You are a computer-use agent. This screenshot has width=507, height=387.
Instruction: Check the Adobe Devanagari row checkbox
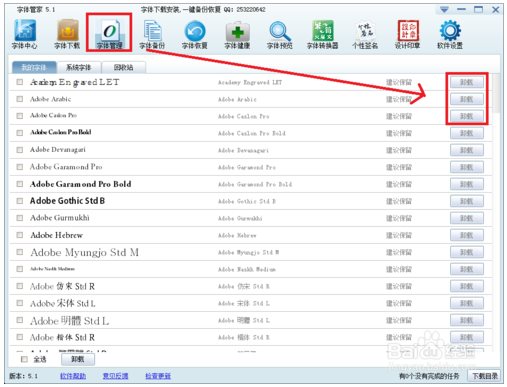pos(20,150)
